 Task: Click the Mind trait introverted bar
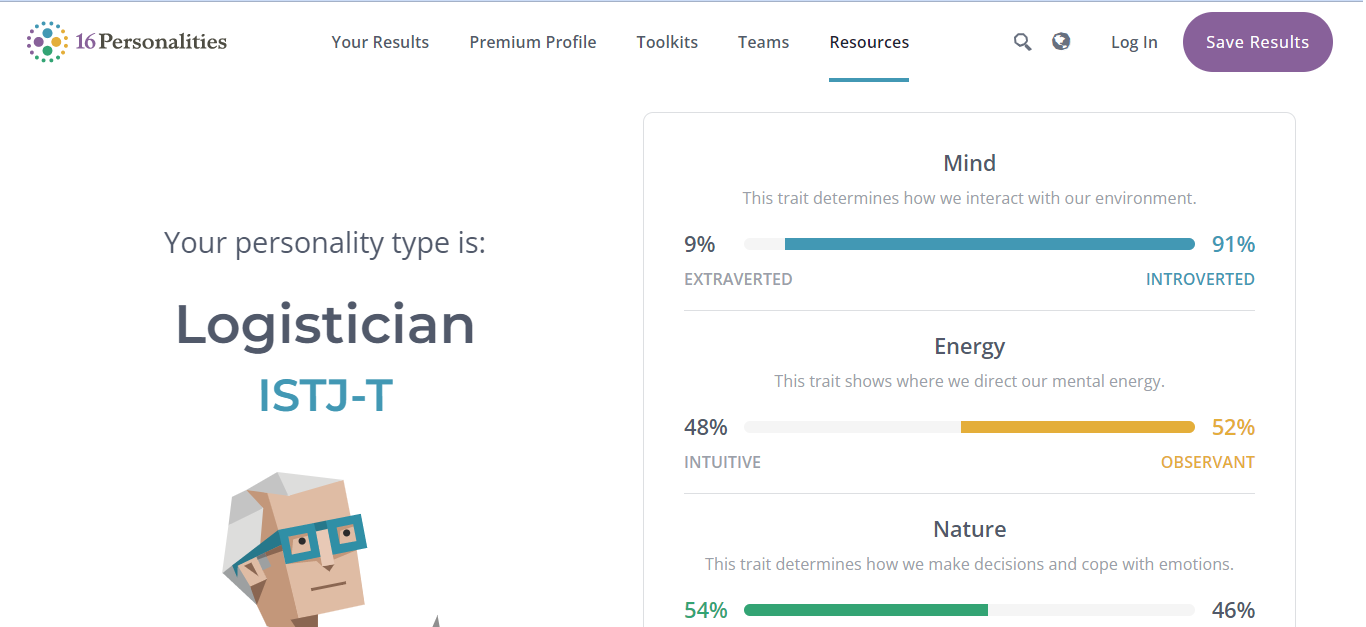click(989, 244)
